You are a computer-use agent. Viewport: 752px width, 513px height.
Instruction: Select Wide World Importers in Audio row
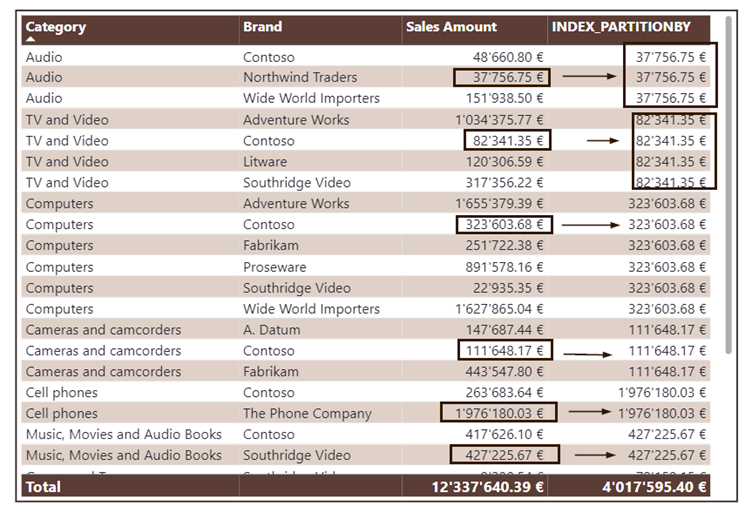point(311,98)
